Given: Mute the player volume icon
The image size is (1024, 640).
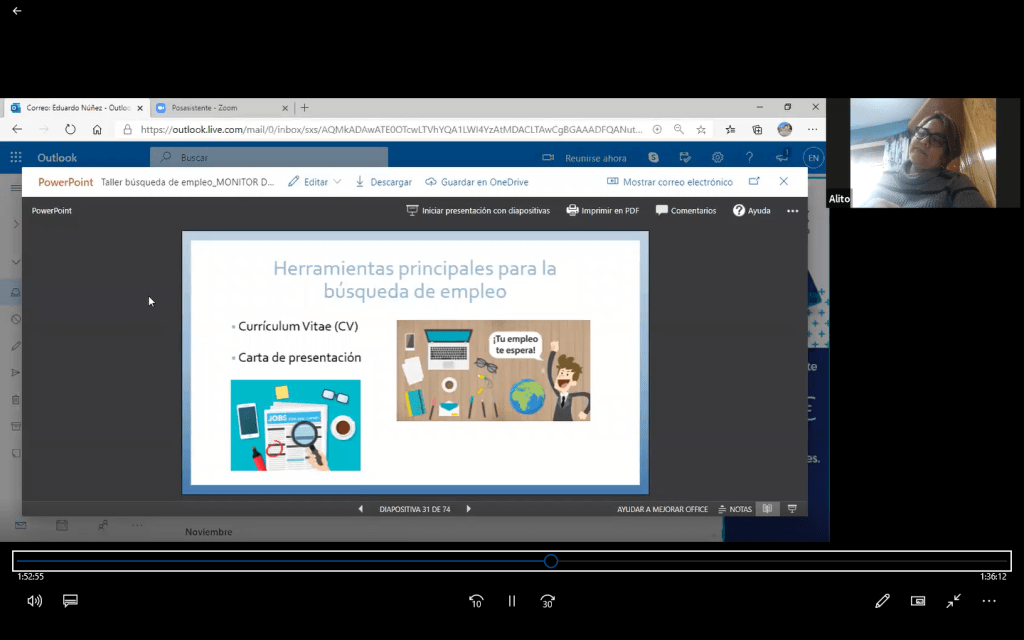Looking at the screenshot, I should tap(35, 601).
